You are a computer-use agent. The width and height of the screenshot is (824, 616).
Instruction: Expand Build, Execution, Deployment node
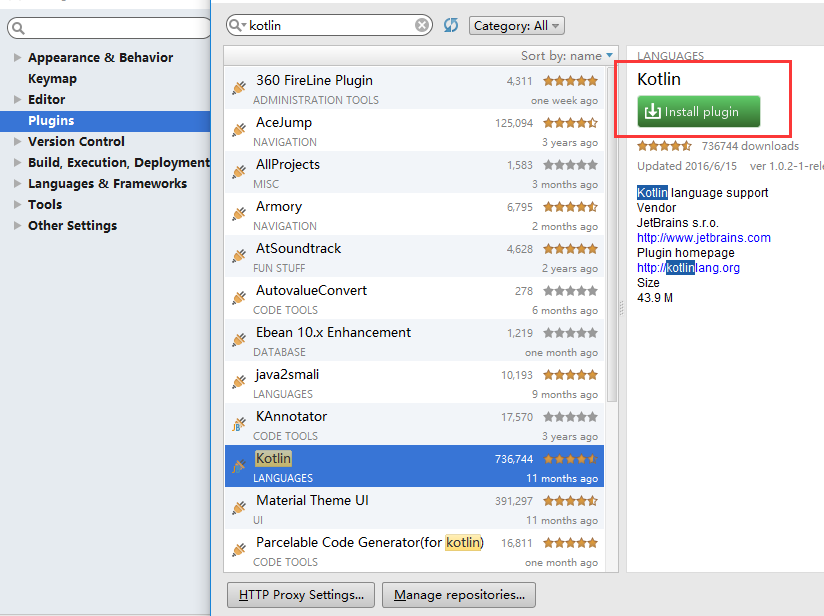click(17, 162)
